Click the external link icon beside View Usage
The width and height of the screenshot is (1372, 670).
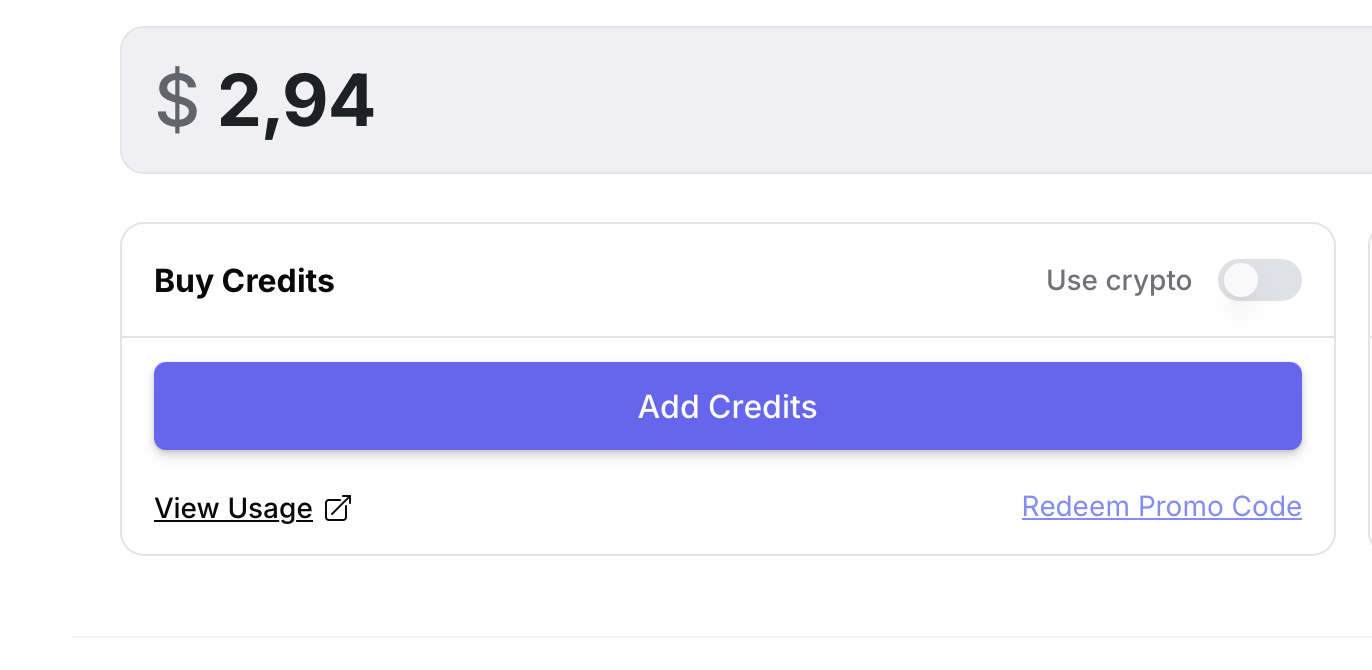pyautogui.click(x=339, y=509)
